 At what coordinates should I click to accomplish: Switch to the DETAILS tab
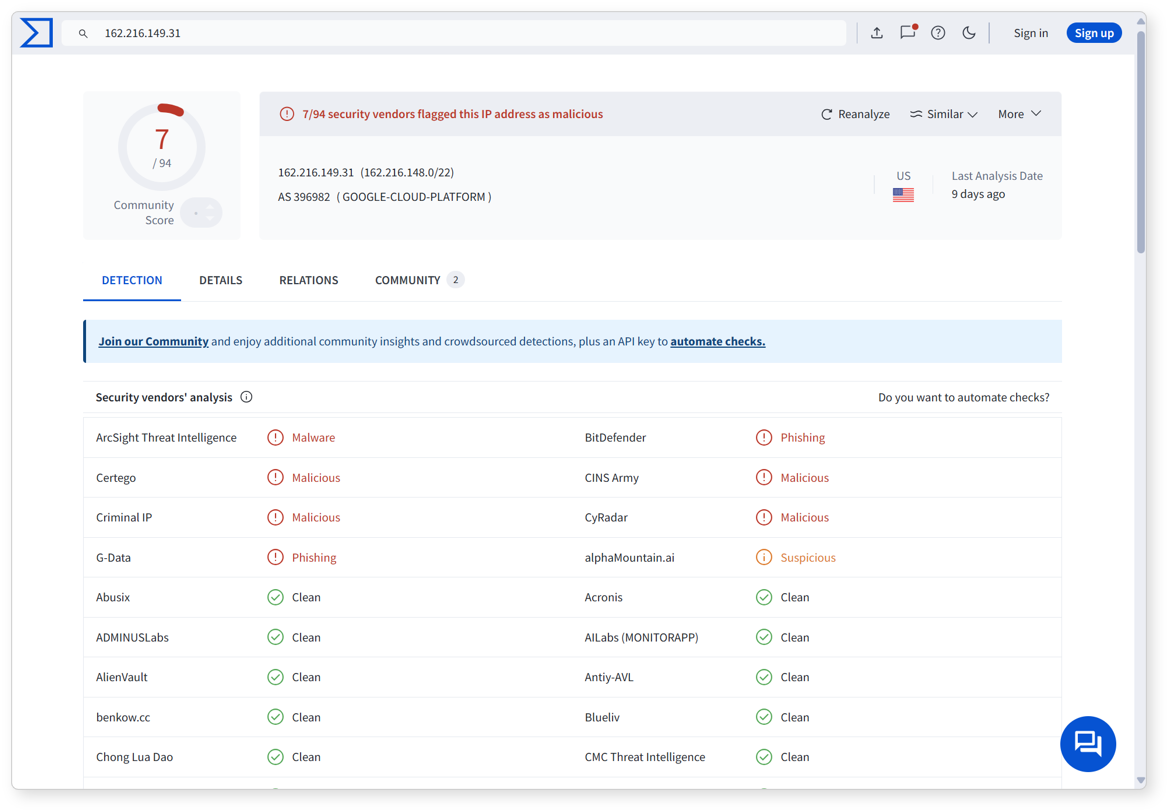pyautogui.click(x=221, y=280)
